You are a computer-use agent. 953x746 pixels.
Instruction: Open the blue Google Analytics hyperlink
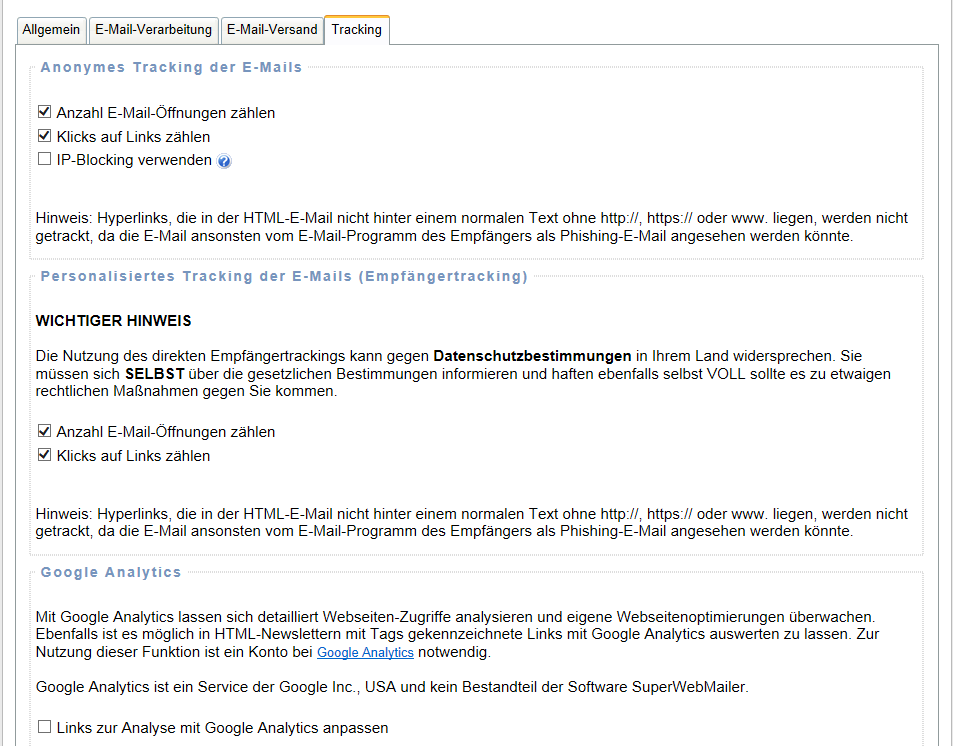click(x=365, y=653)
